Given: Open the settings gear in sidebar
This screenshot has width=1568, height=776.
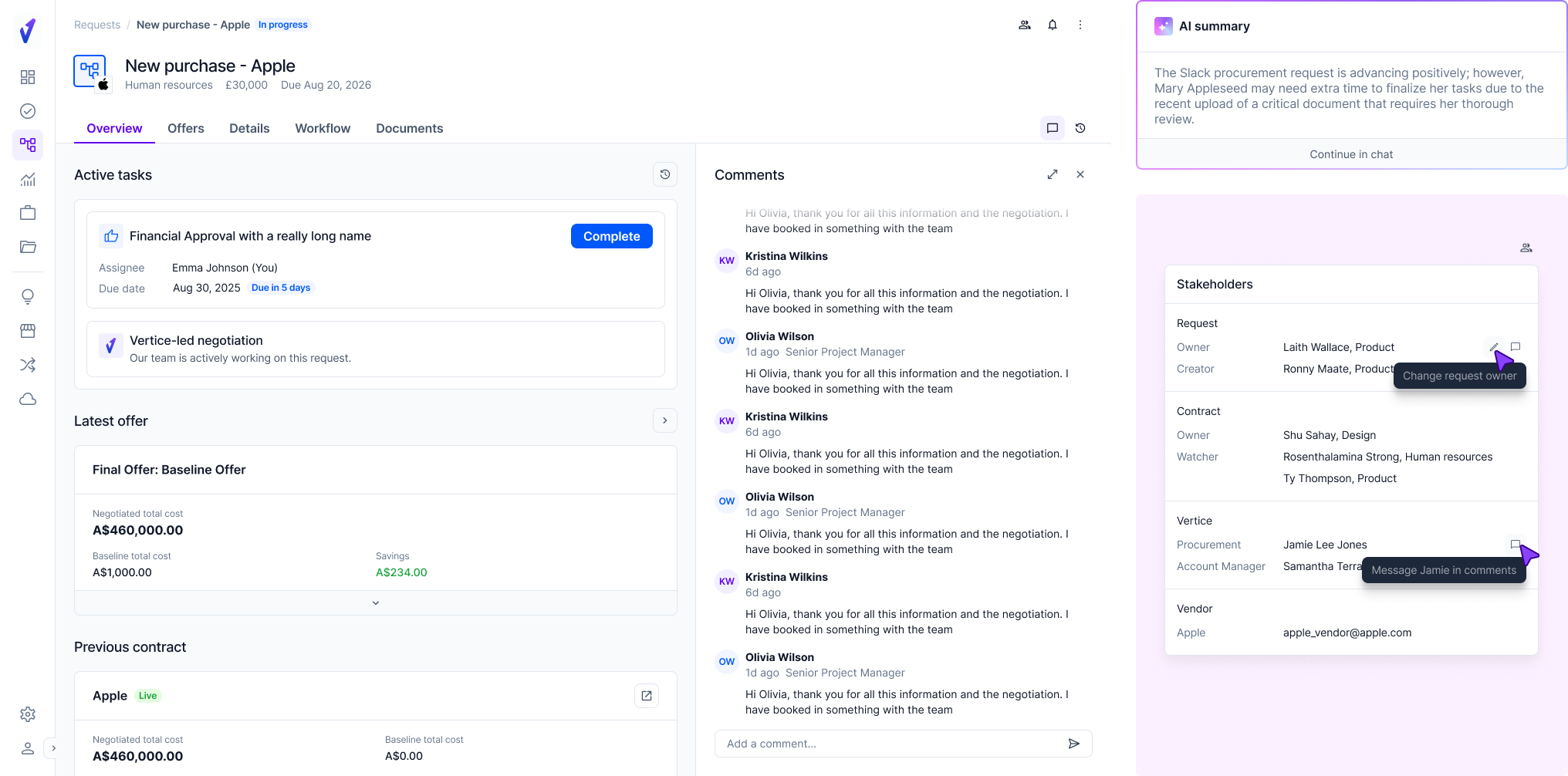Looking at the screenshot, I should [x=28, y=714].
